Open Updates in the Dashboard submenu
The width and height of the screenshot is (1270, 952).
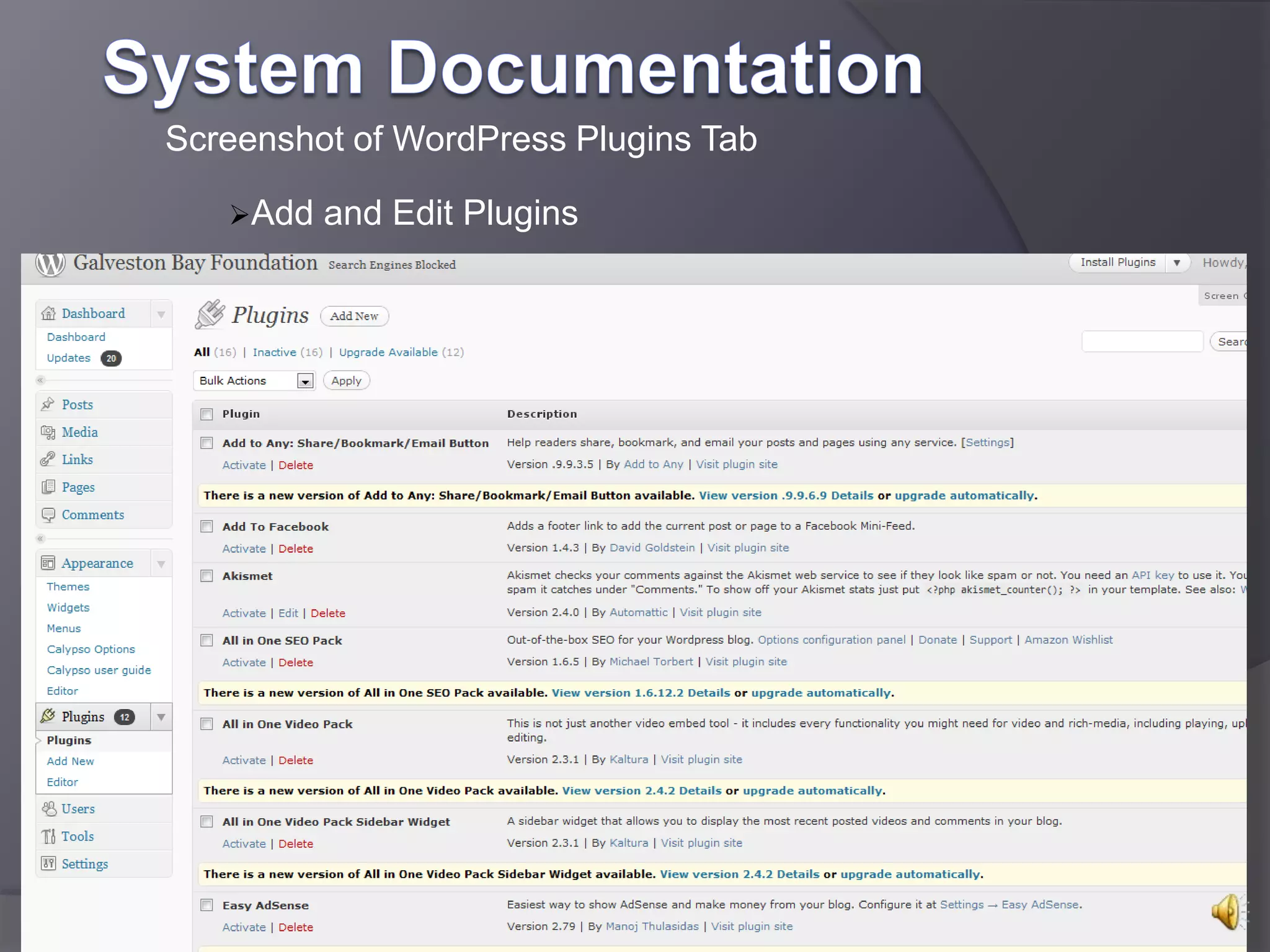69,358
